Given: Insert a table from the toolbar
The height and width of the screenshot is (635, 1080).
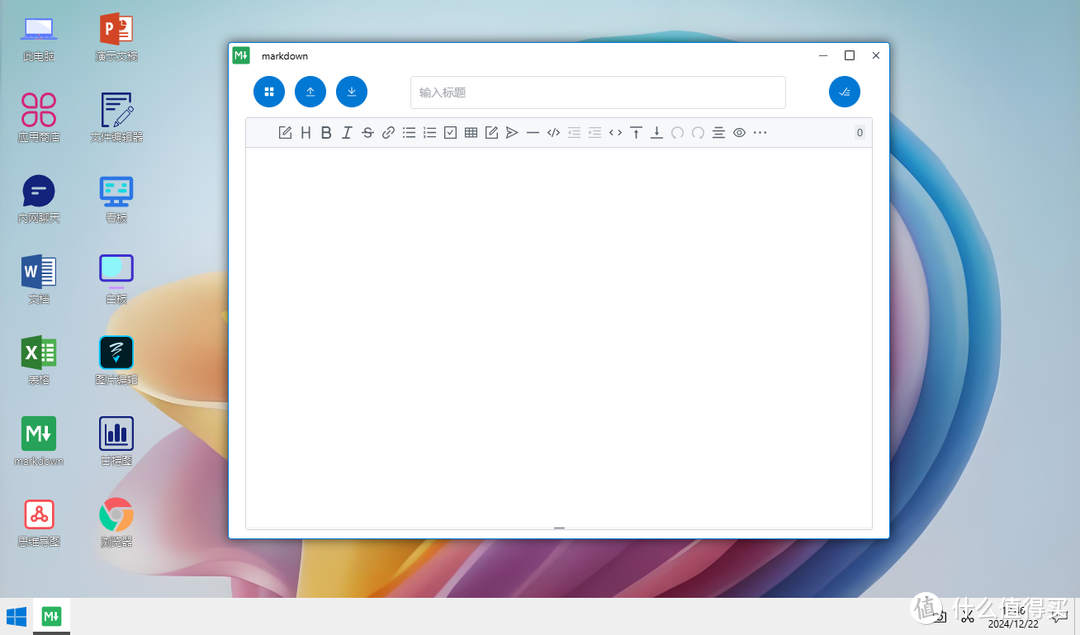Looking at the screenshot, I should (x=471, y=133).
